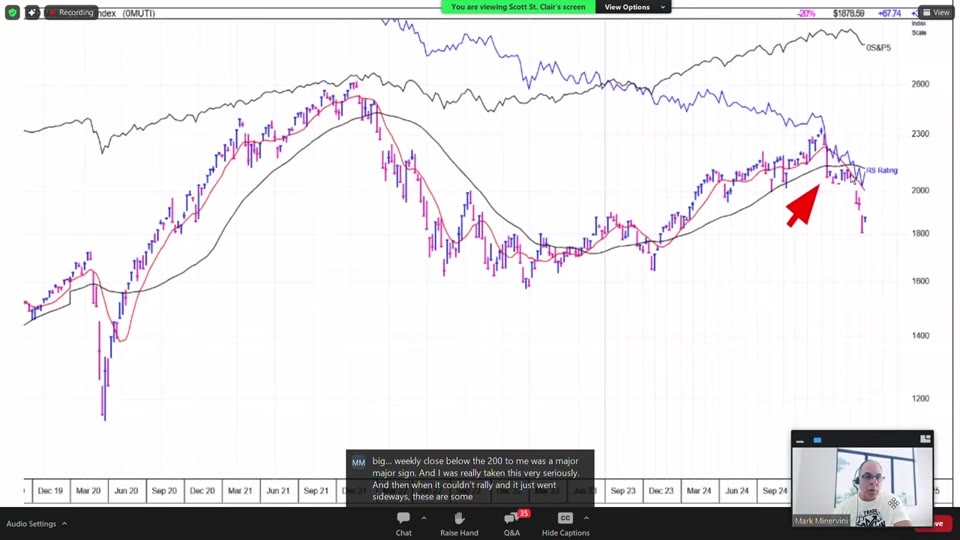960x540 pixels.
Task: Click the '1400' price scale label
Action: coord(920,336)
